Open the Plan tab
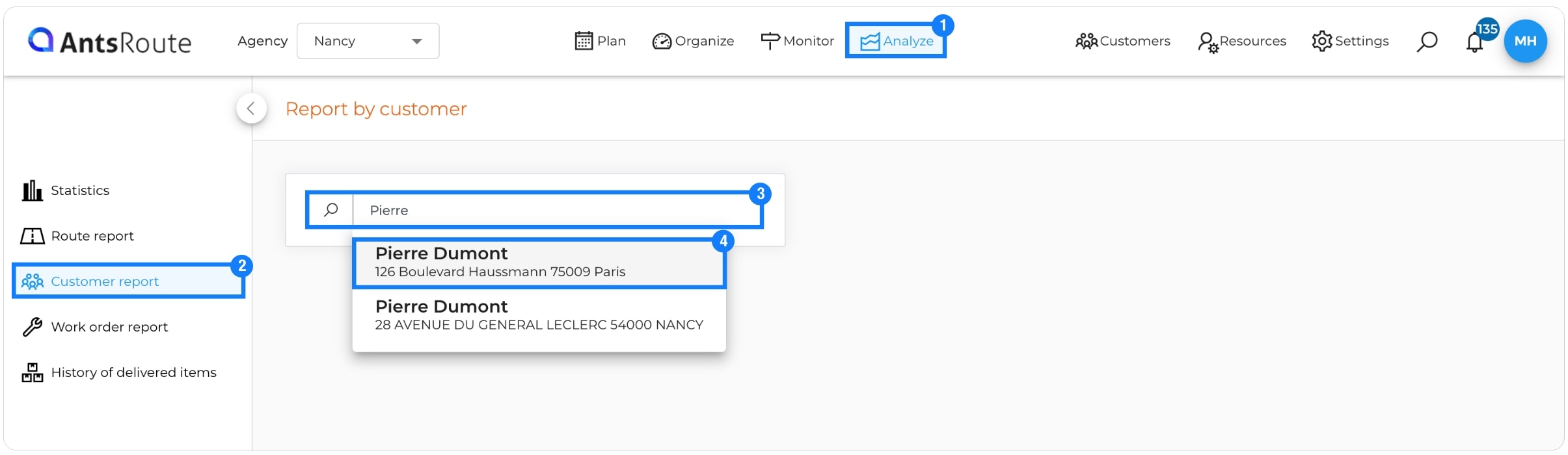The width and height of the screenshot is (1568, 455). 600,41
